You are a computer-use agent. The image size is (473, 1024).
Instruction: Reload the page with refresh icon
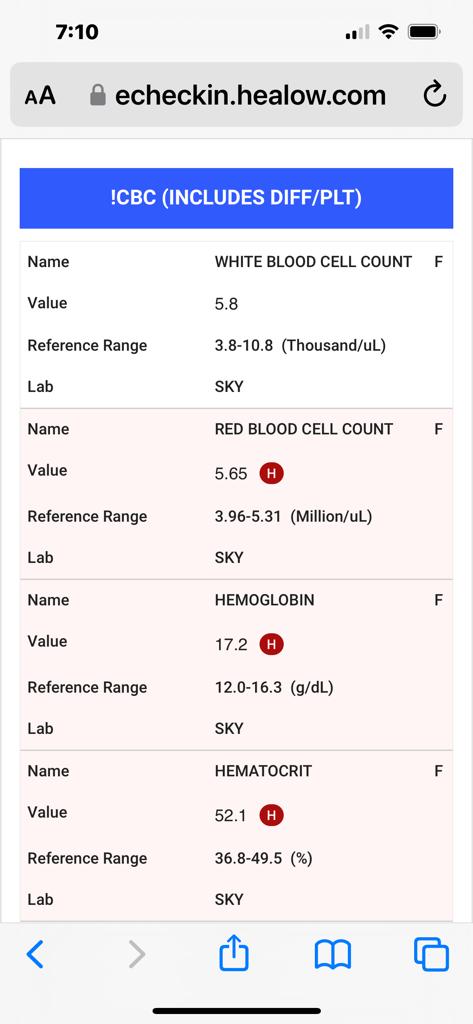tap(434, 95)
